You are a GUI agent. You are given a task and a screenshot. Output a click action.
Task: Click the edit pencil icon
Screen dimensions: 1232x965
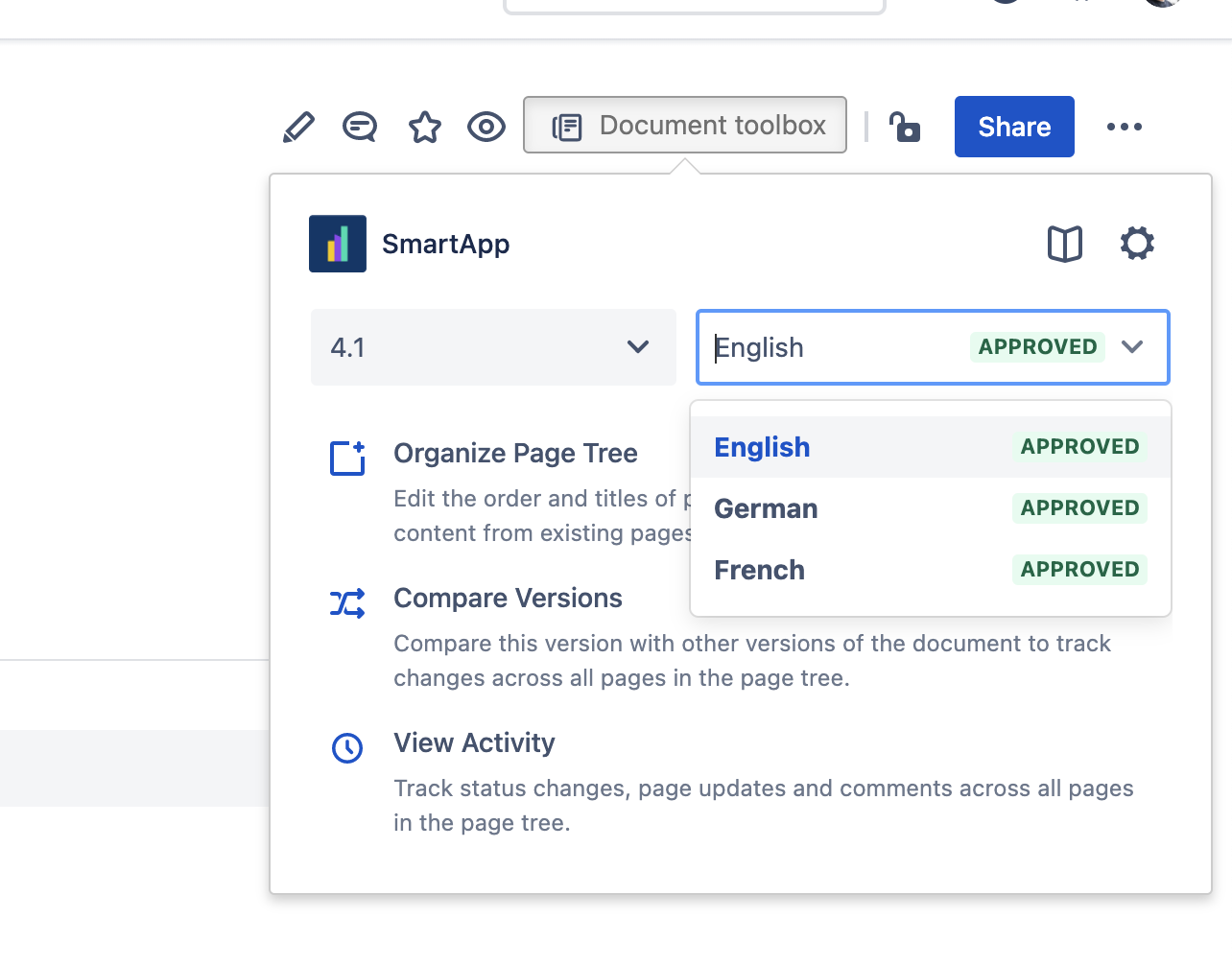[x=298, y=126]
